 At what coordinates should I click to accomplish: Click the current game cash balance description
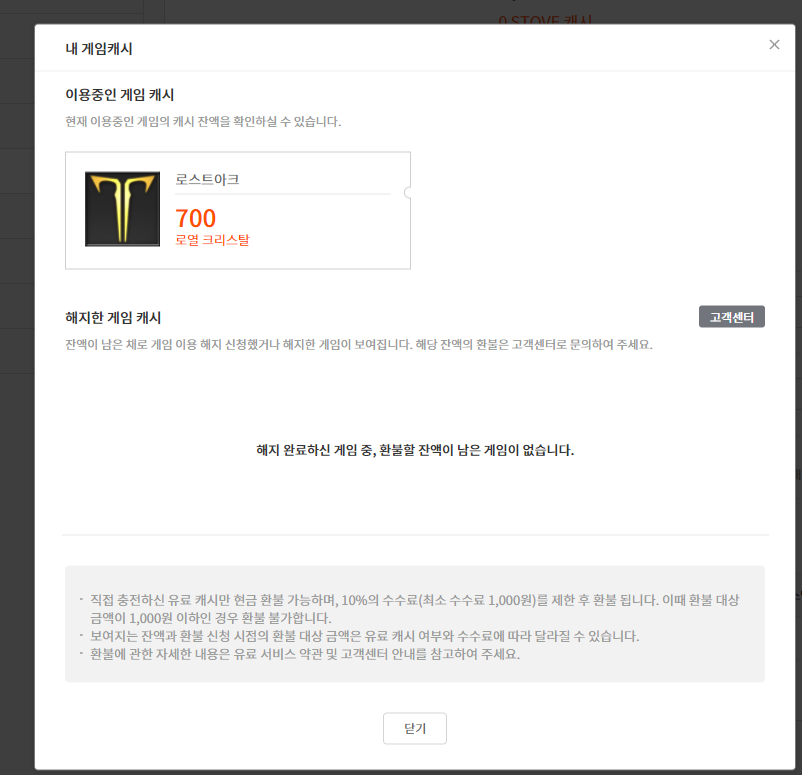(x=203, y=122)
